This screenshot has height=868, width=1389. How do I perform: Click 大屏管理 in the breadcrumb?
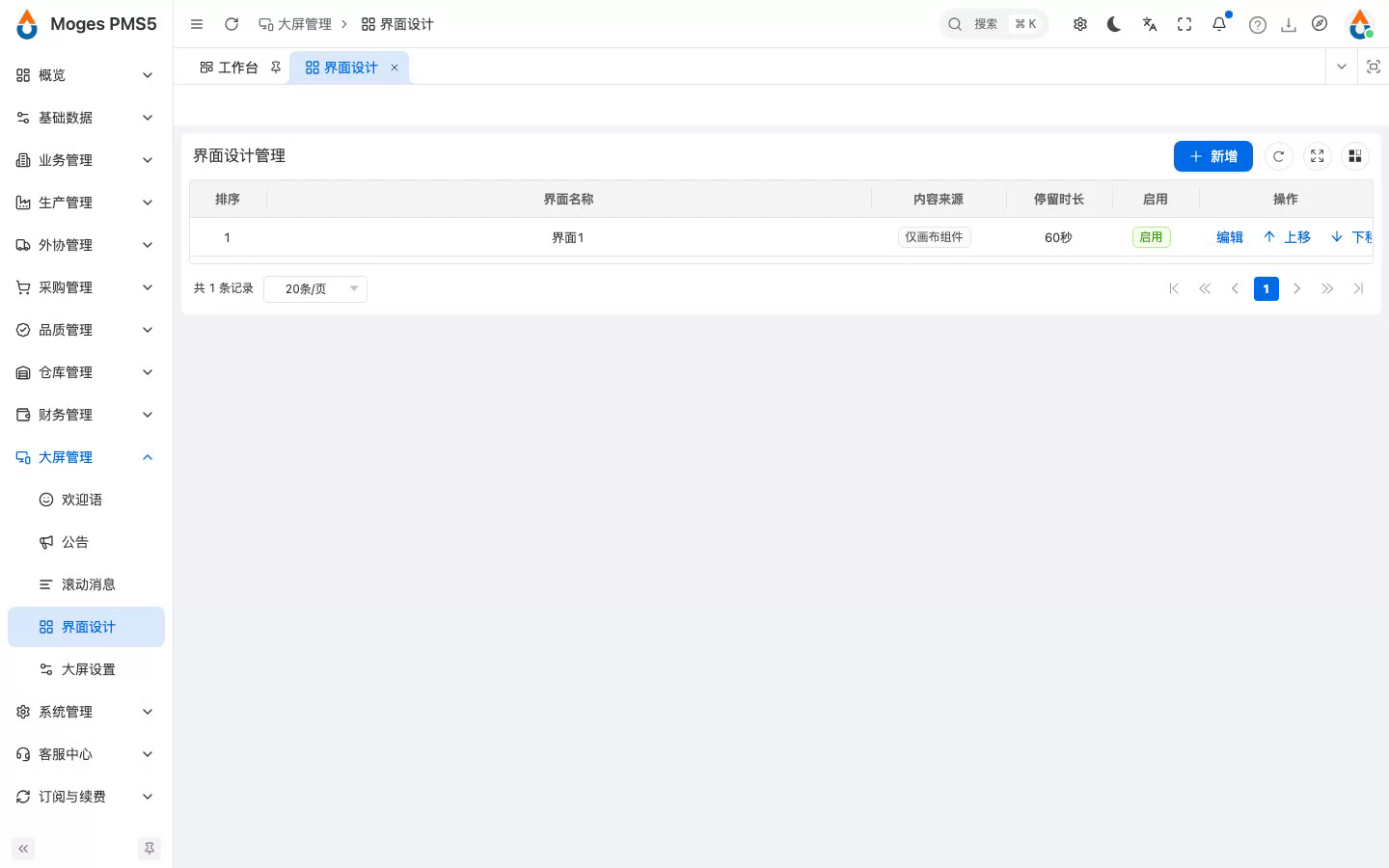click(295, 24)
